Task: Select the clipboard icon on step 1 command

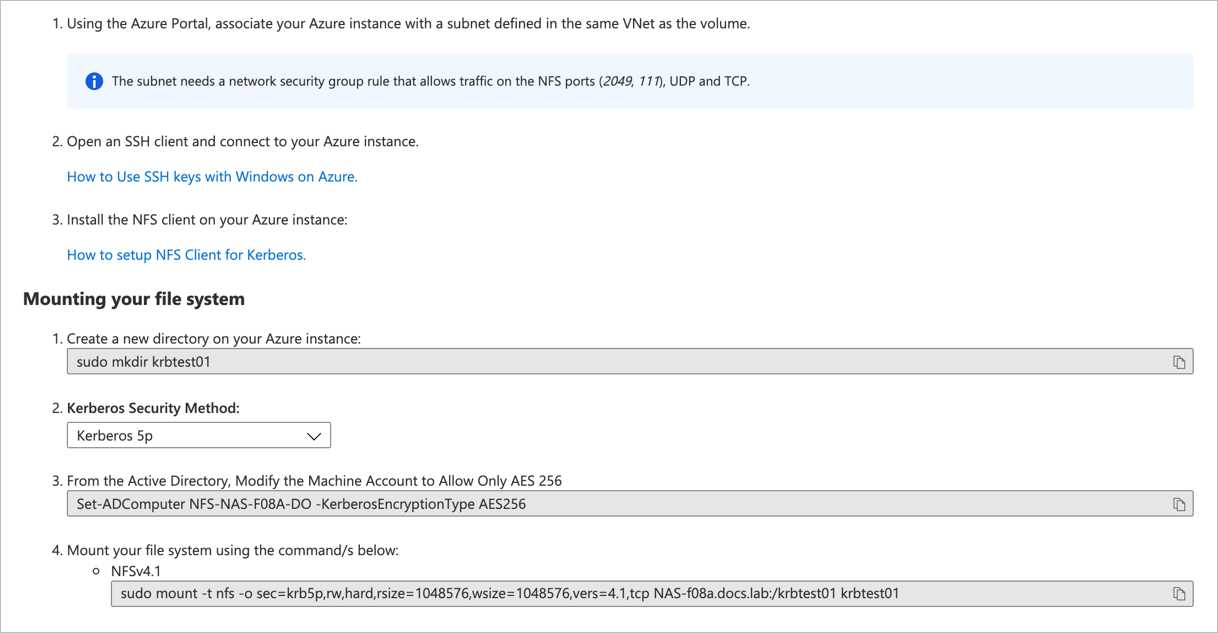Action: (1181, 361)
